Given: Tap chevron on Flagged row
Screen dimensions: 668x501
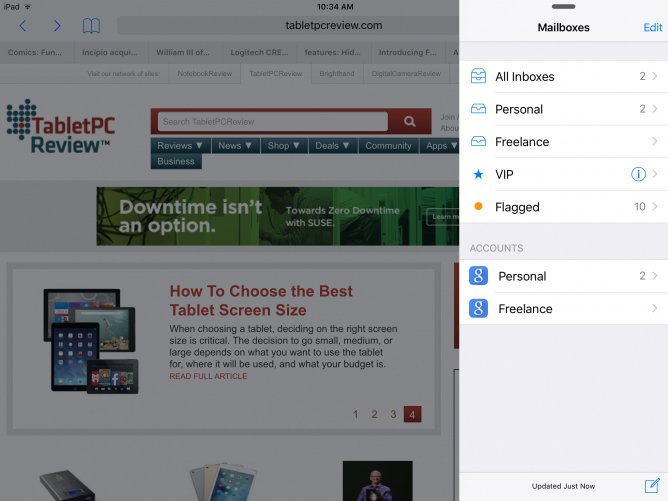Looking at the screenshot, I should coord(655,207).
